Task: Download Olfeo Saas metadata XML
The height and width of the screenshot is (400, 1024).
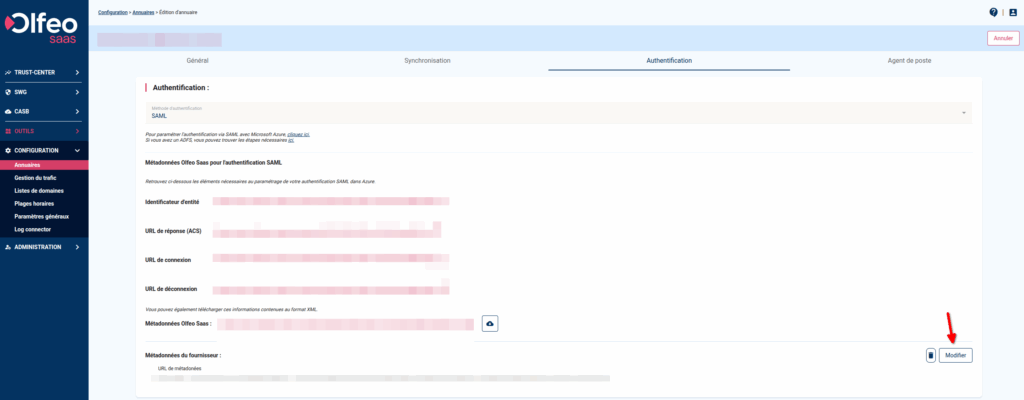Action: (490, 323)
